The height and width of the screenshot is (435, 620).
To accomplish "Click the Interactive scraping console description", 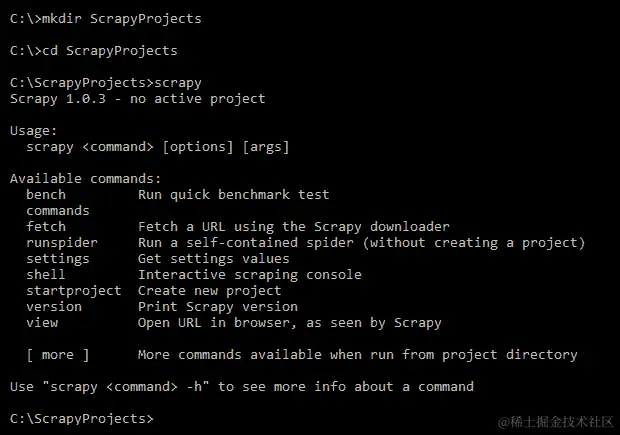I will coord(250,275).
